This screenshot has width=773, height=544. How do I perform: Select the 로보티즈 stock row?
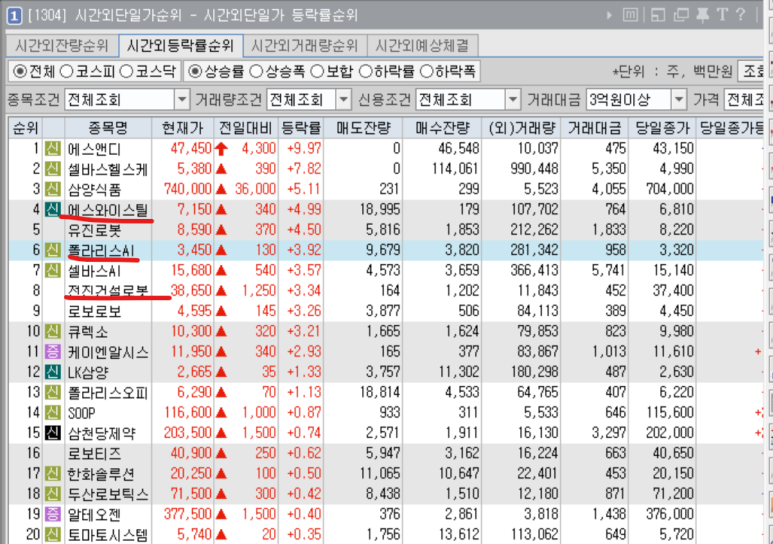click(386, 453)
